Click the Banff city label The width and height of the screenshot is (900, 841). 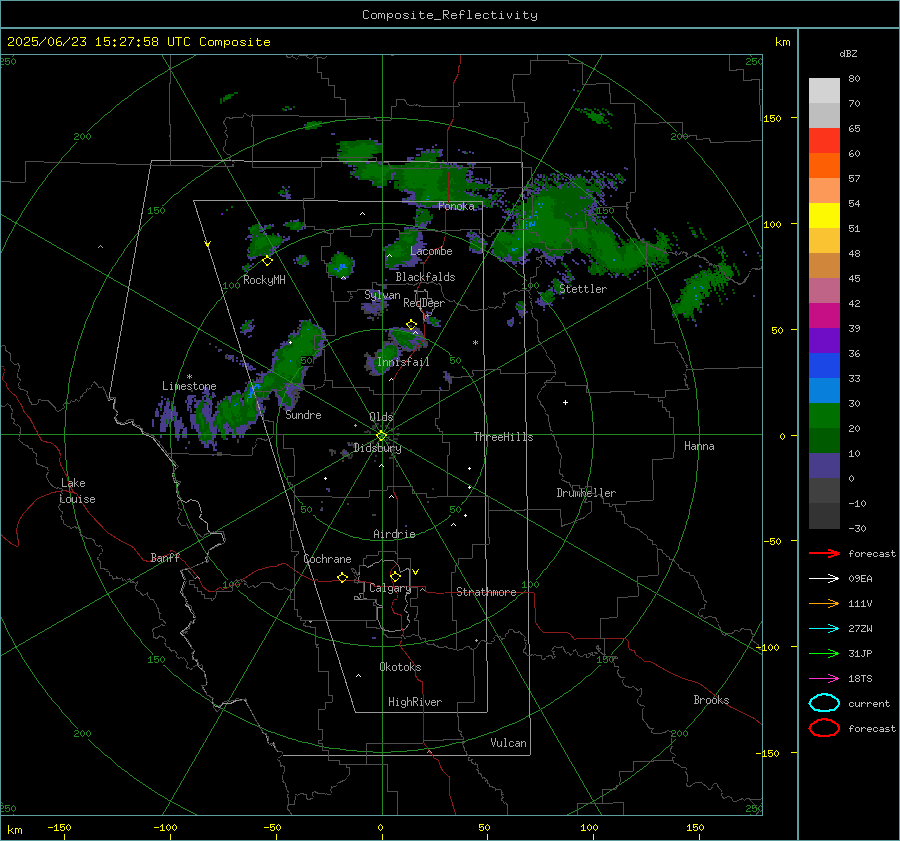pyautogui.click(x=165, y=557)
